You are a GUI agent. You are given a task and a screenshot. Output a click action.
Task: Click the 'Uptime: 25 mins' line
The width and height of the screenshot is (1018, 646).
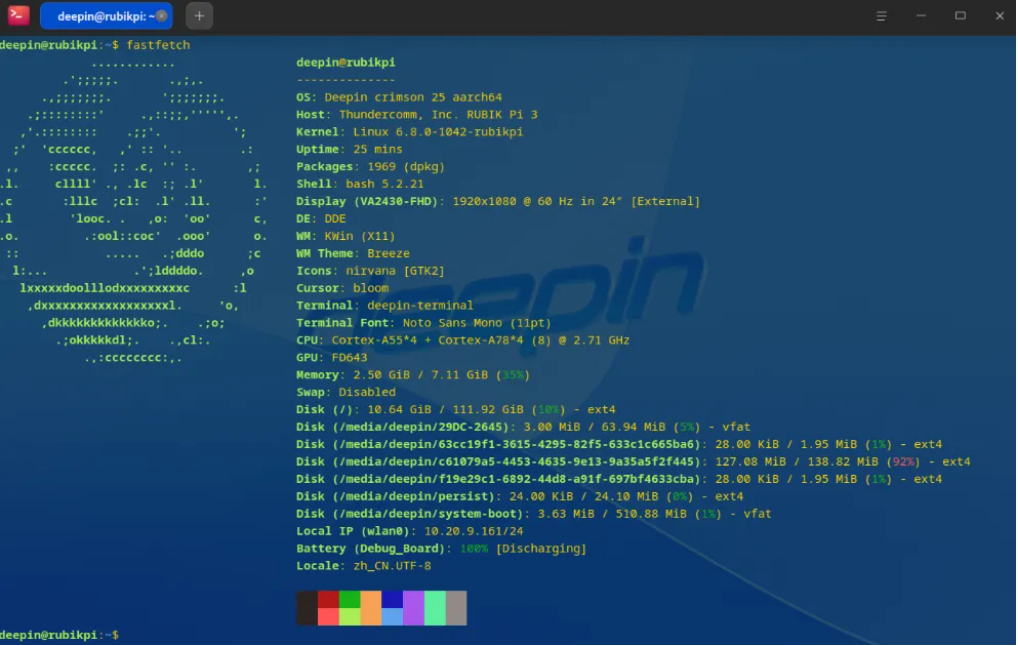(349, 149)
